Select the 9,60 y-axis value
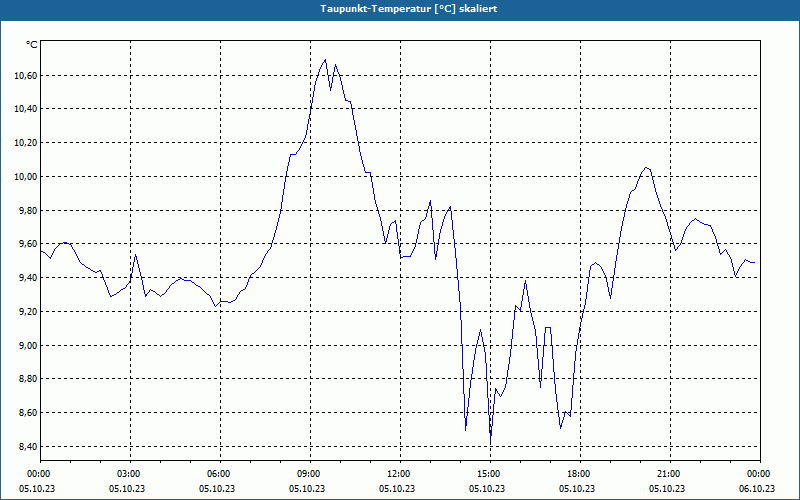 (x=27, y=244)
